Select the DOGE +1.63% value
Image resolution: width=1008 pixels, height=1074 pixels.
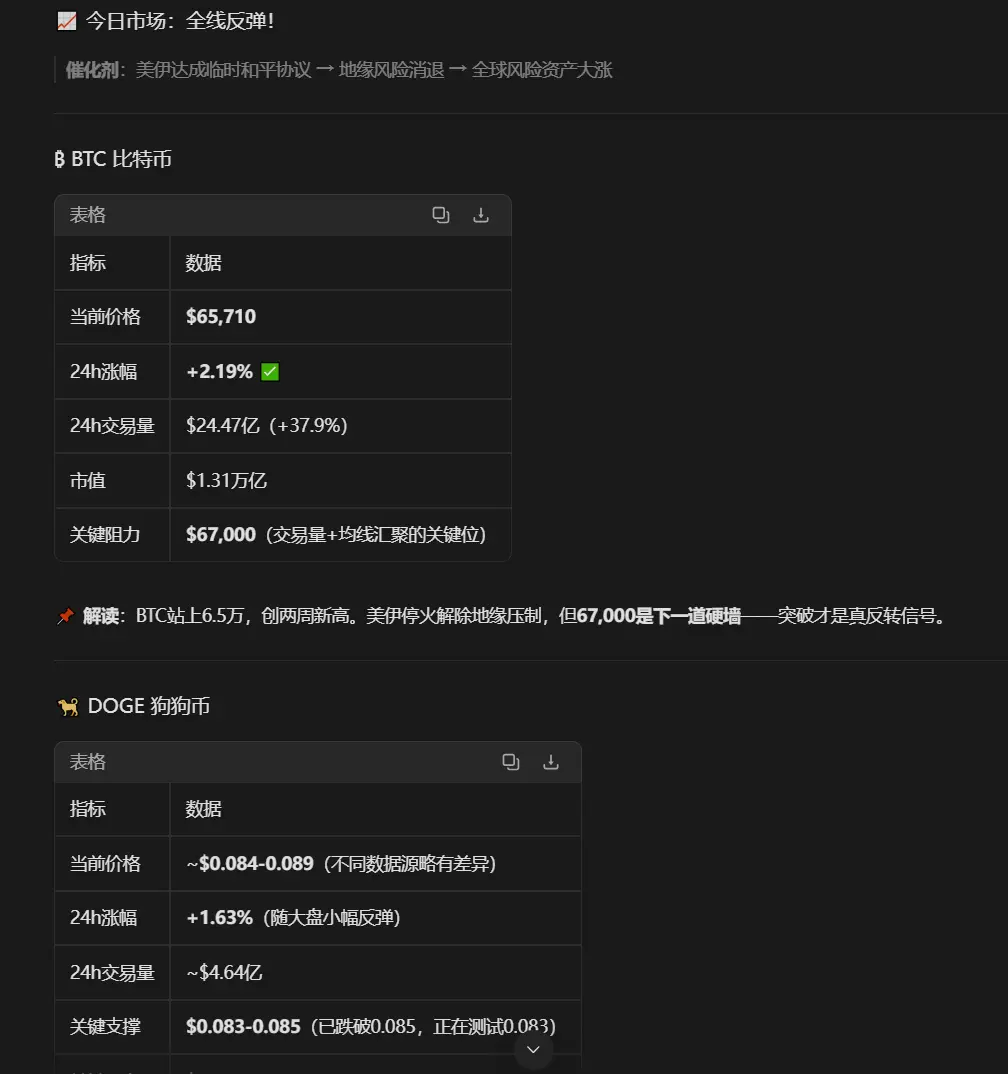coord(220,918)
